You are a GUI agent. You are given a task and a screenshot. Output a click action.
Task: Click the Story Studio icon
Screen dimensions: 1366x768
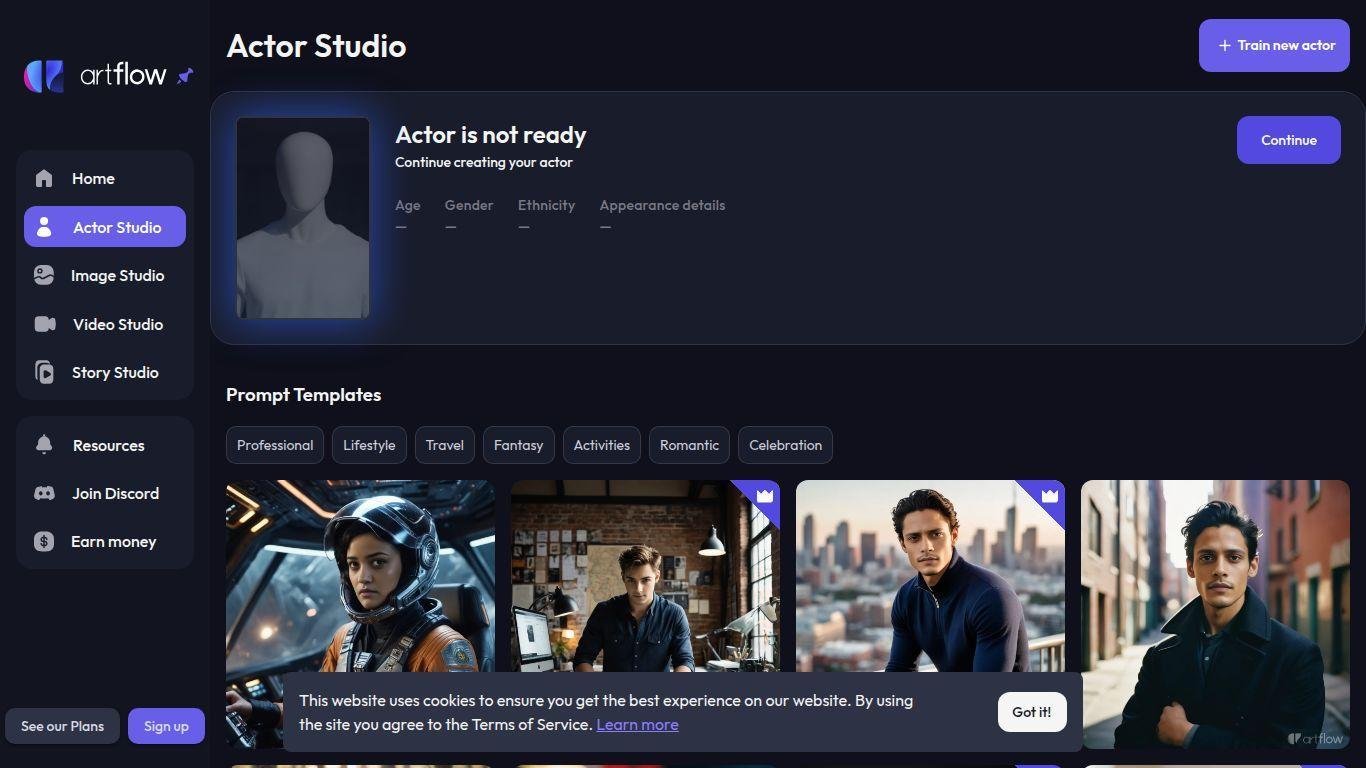point(44,372)
